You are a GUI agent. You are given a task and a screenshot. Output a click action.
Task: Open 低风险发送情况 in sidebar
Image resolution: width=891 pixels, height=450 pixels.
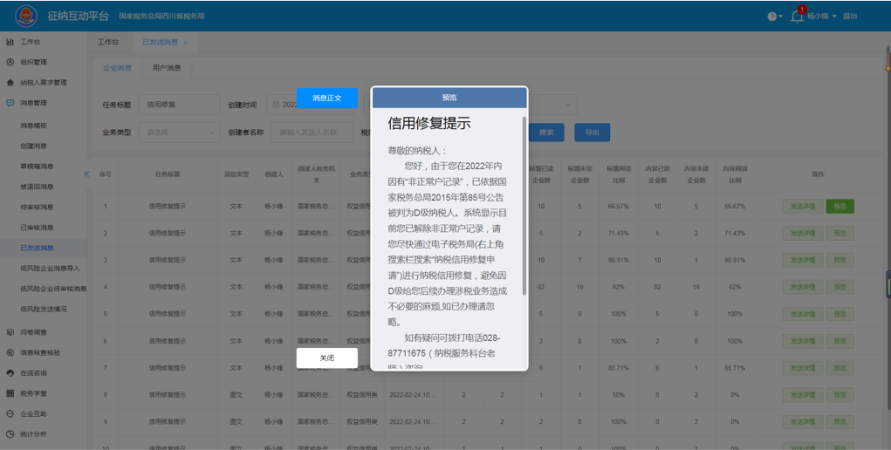click(44, 309)
